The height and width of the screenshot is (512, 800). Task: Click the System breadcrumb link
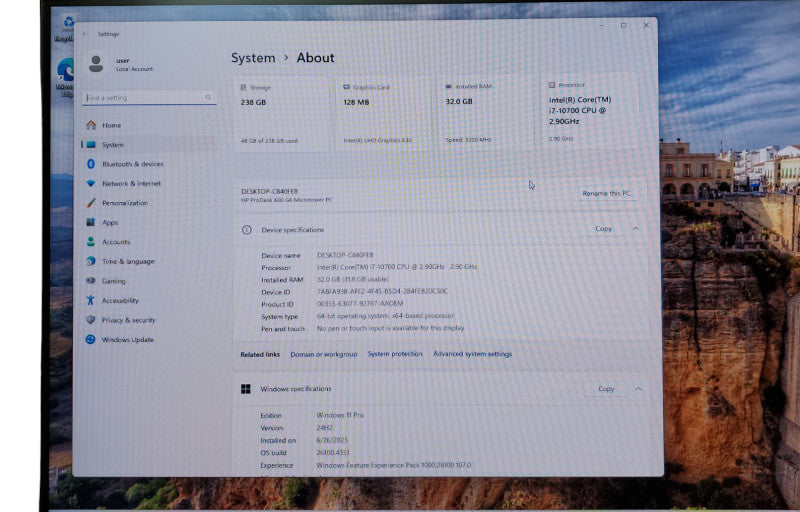click(253, 58)
